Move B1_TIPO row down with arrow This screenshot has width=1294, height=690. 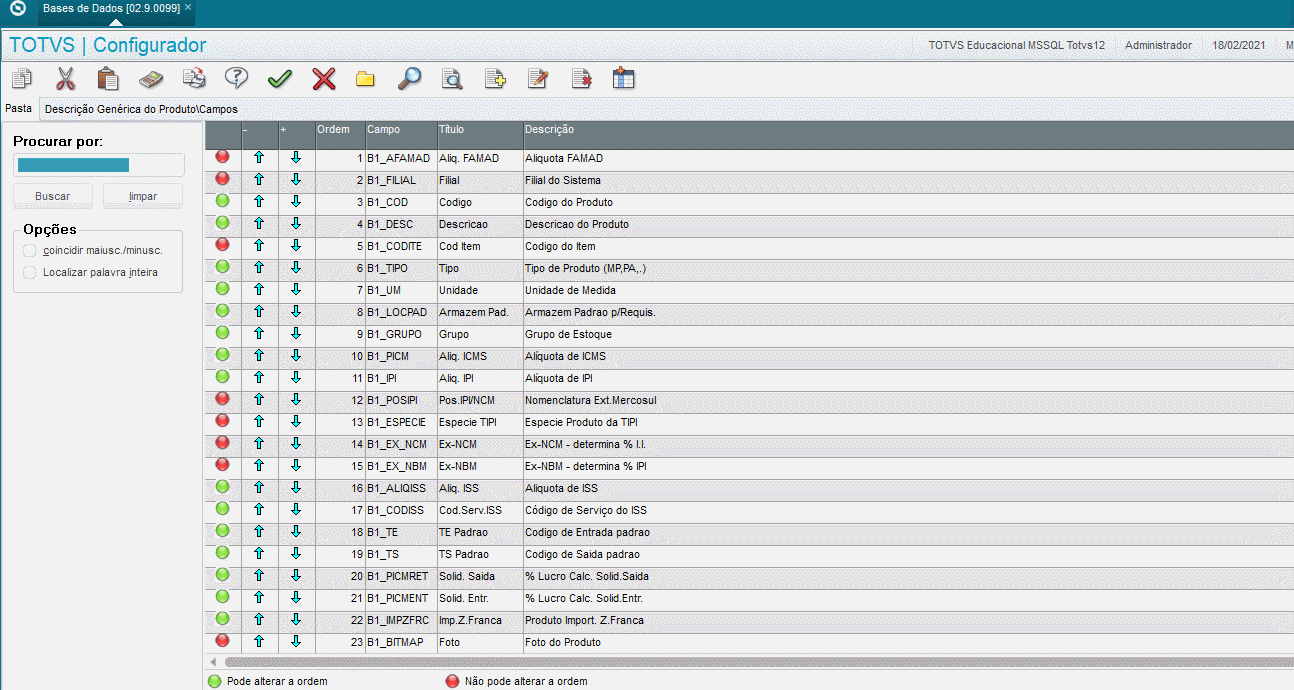(x=296, y=268)
